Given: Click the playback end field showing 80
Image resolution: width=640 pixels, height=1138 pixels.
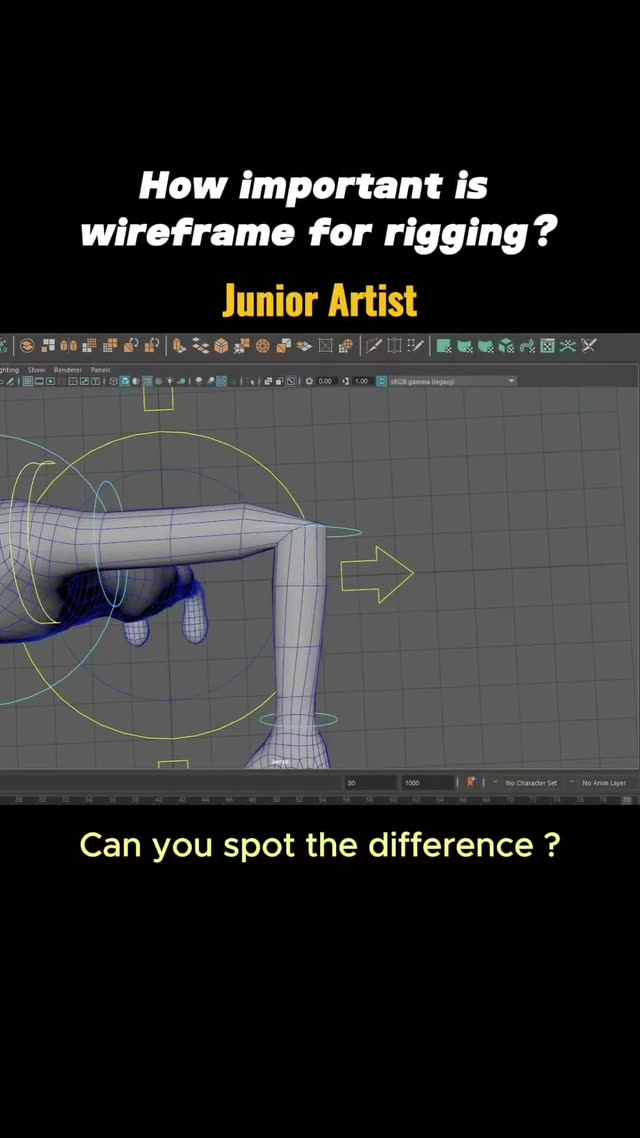Looking at the screenshot, I should [370, 782].
